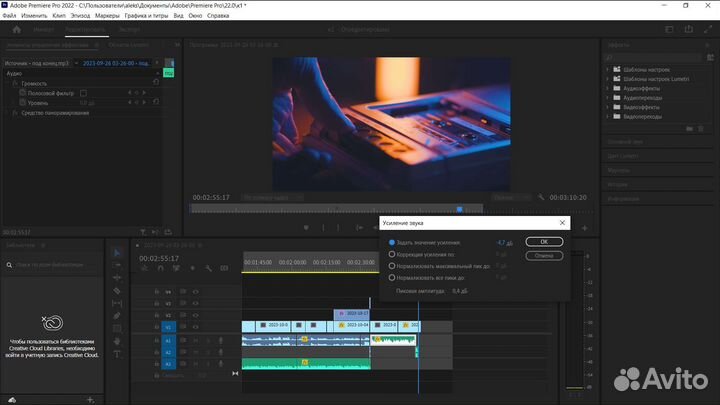The image size is (720, 405).
Task: Open the Клип menu
Action: point(59,16)
